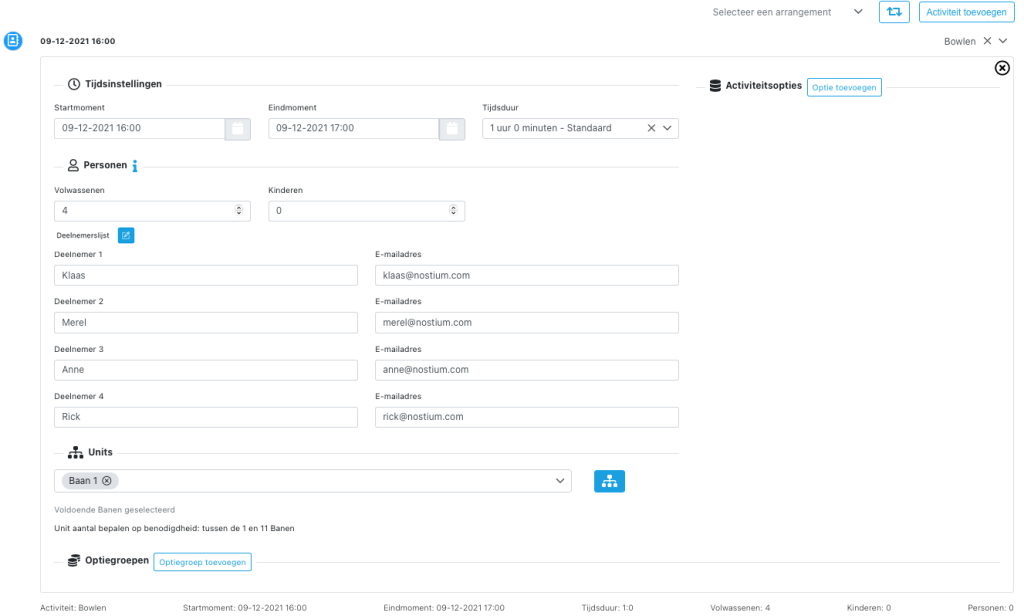Click the blue units hierarchy button

tap(609, 481)
